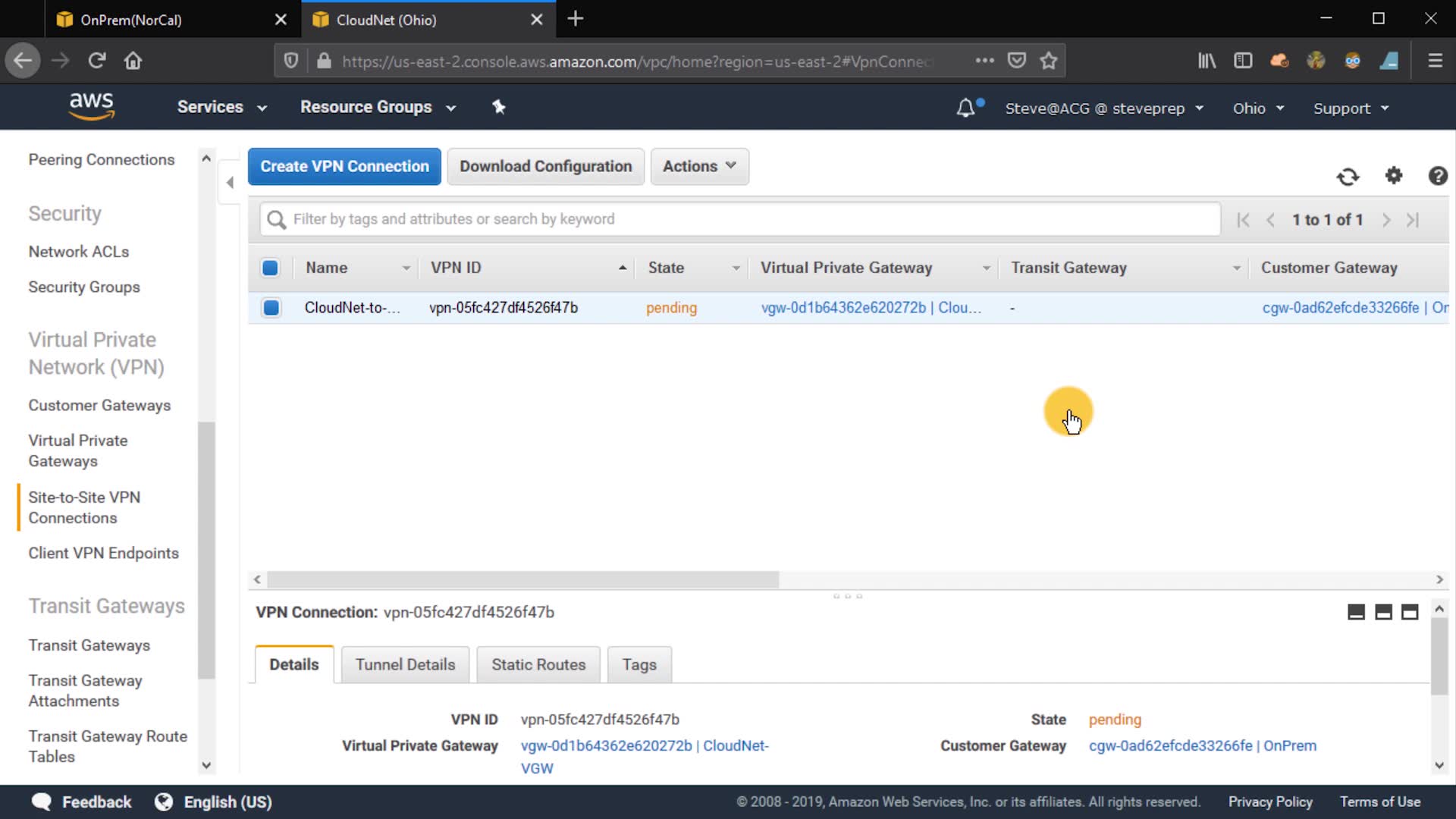Click the pin shortcuts icon in AWS navbar

pos(498,107)
